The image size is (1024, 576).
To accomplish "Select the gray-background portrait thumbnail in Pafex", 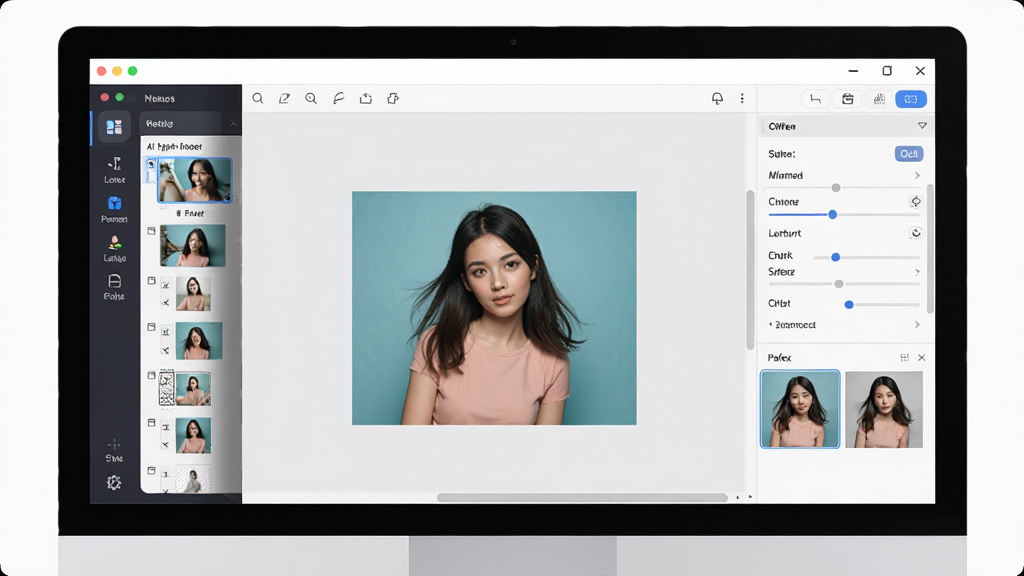I will coord(884,409).
